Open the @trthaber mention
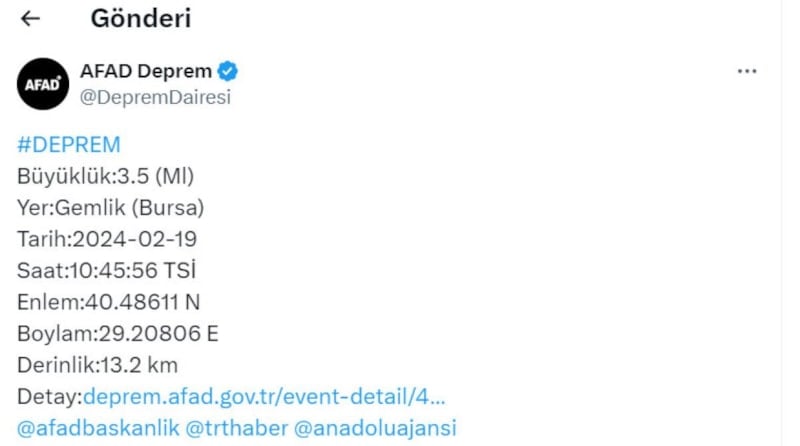Viewport: 800px width, 446px height. click(x=235, y=428)
